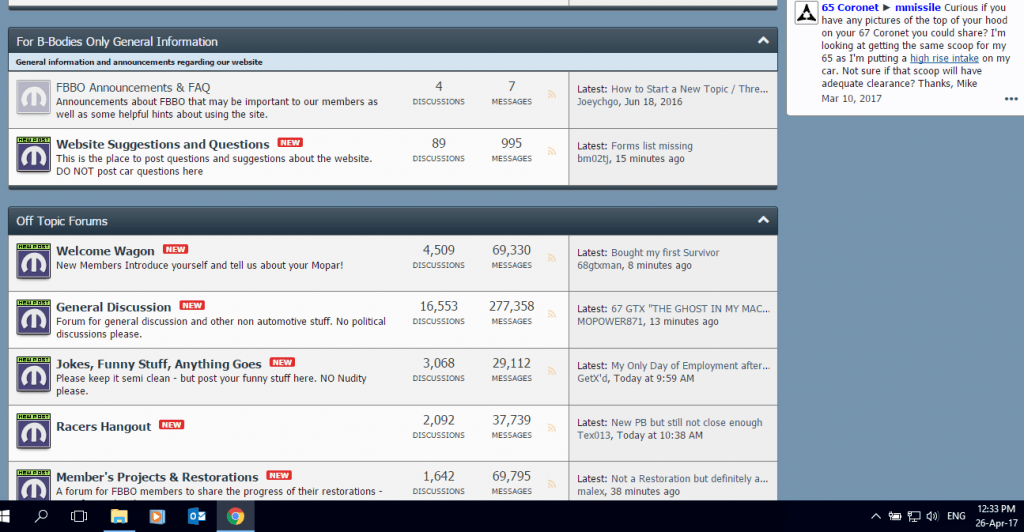1024x532 pixels.
Task: Open Outlook from taskbar
Action: point(197,516)
